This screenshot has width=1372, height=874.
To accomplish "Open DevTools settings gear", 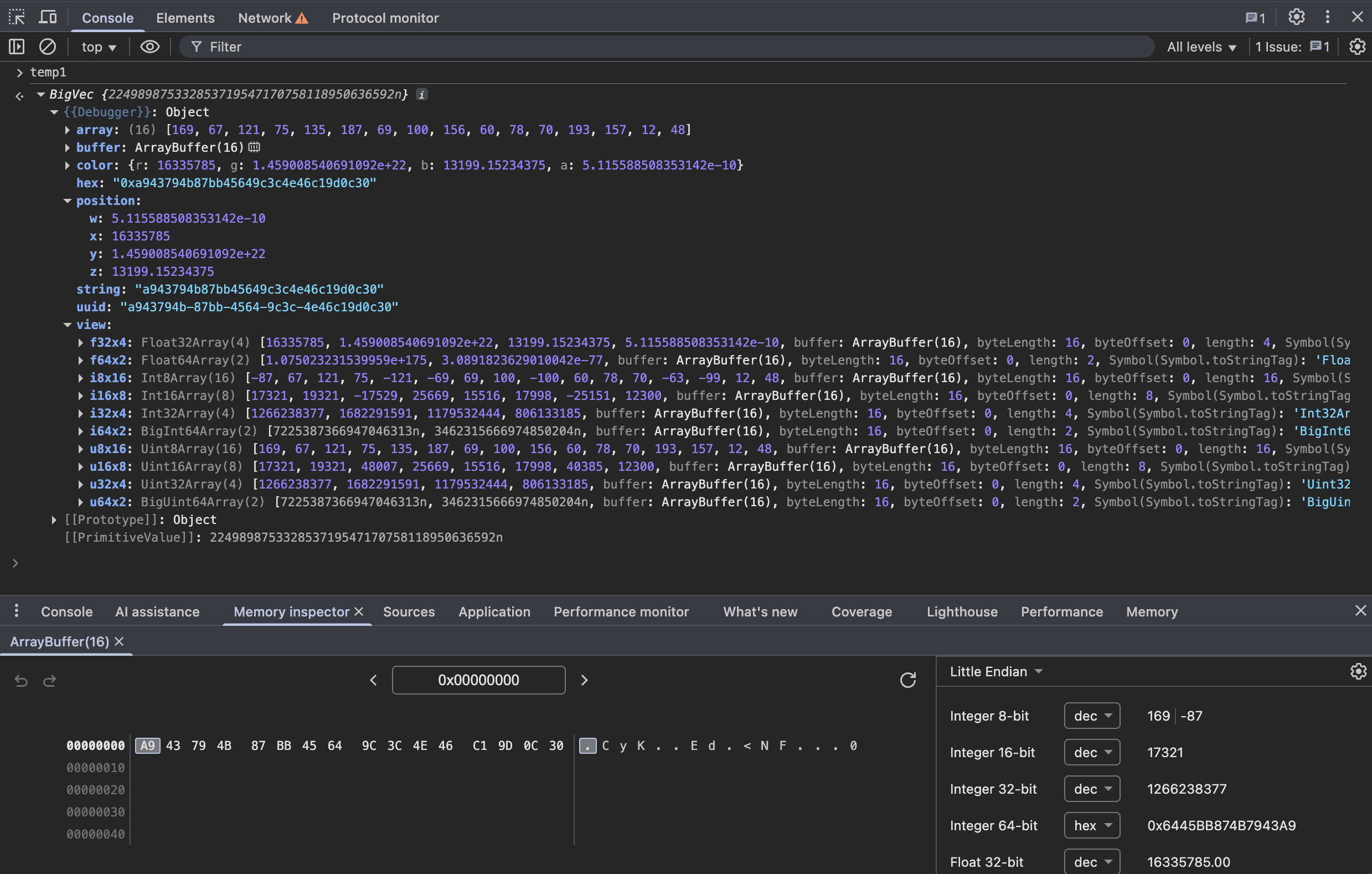I will click(1297, 17).
